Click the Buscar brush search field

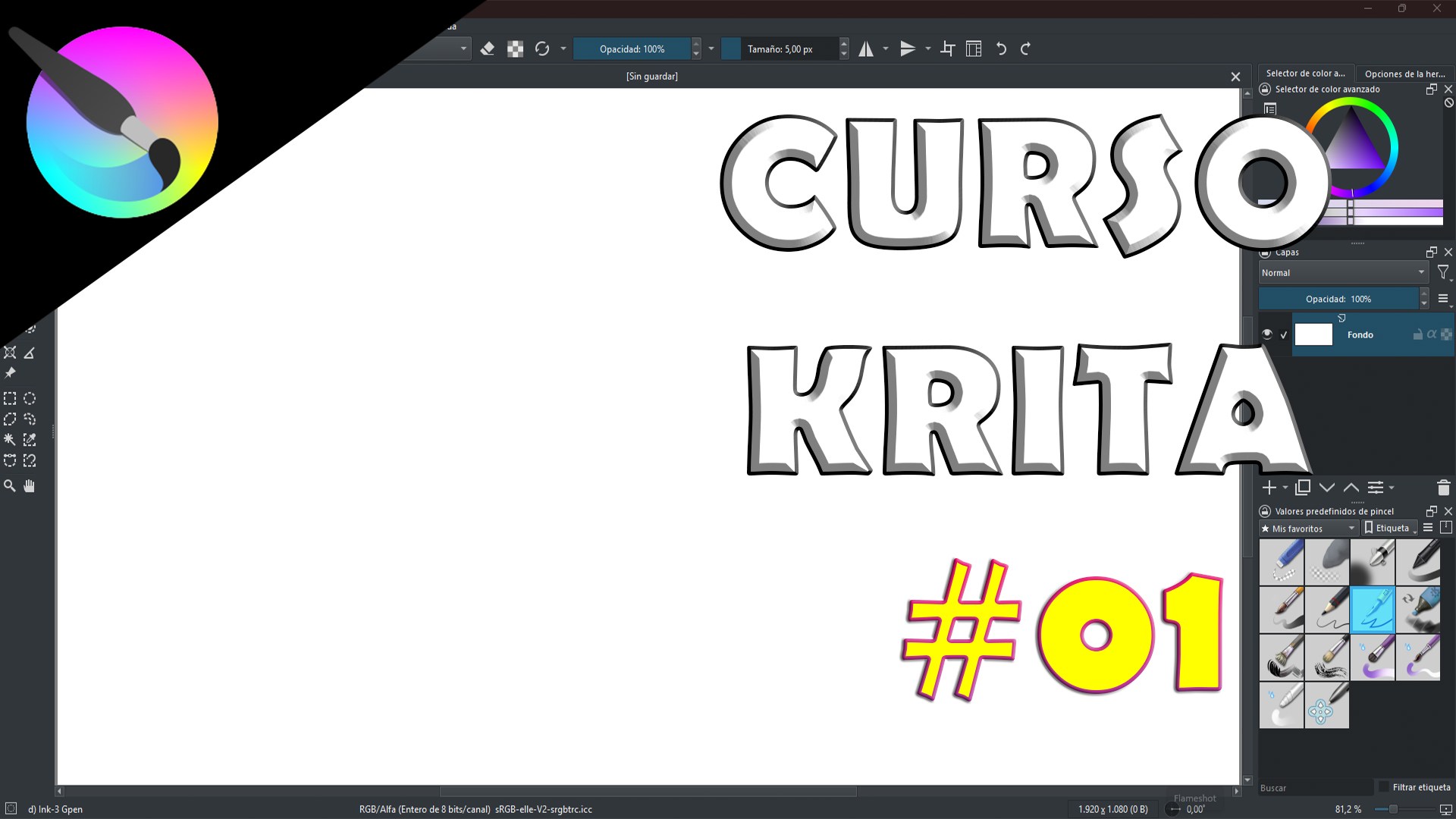1315,788
